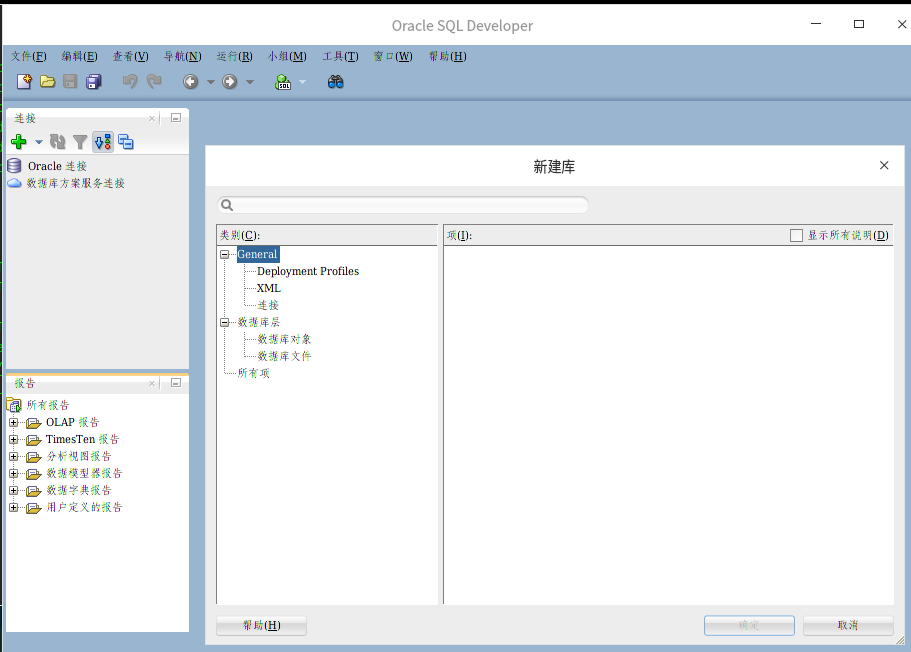Image resolution: width=911 pixels, height=652 pixels.
Task: Open the 工具(T) menu
Action: pyautogui.click(x=340, y=56)
